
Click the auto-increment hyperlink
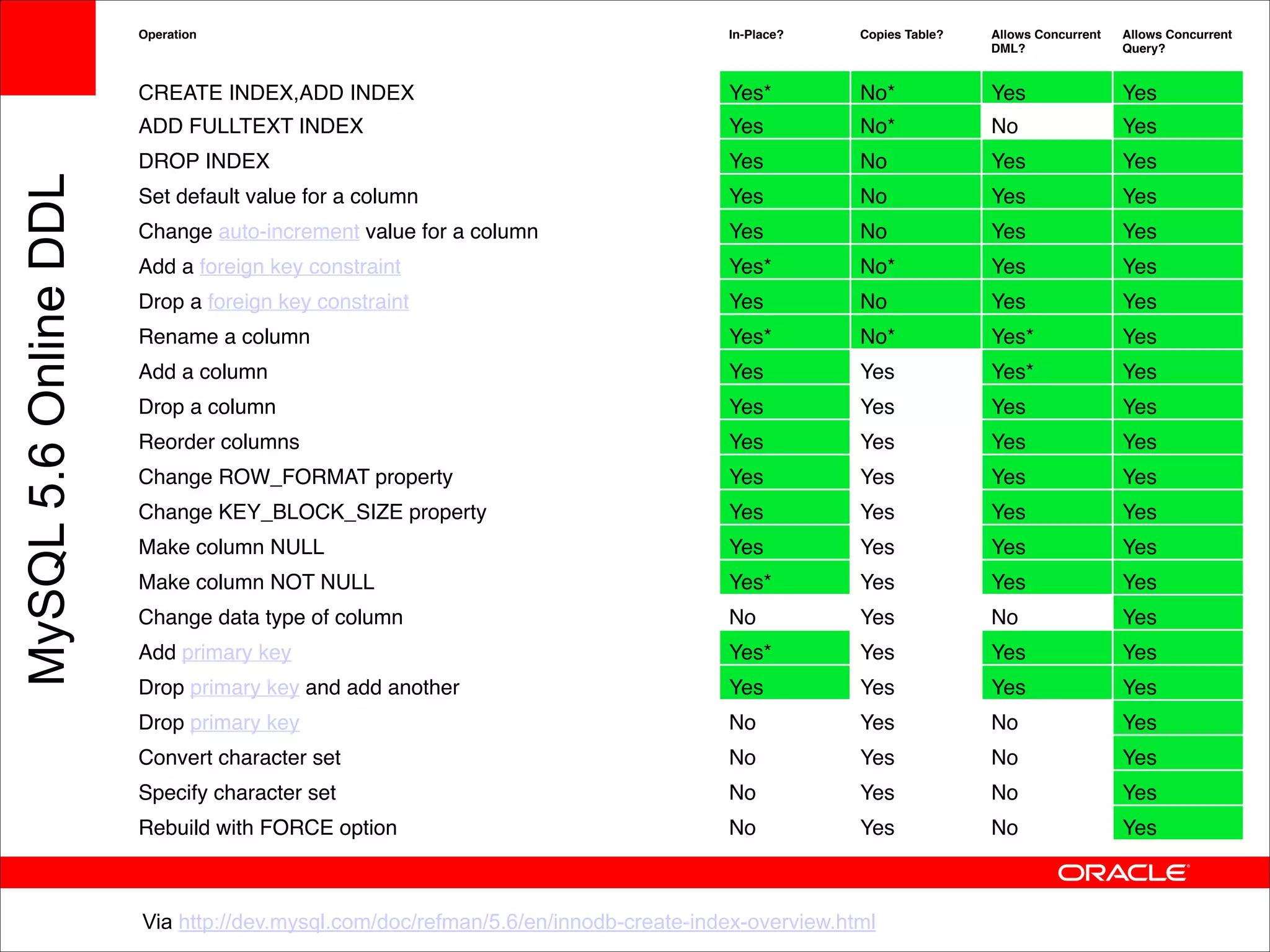click(x=289, y=231)
